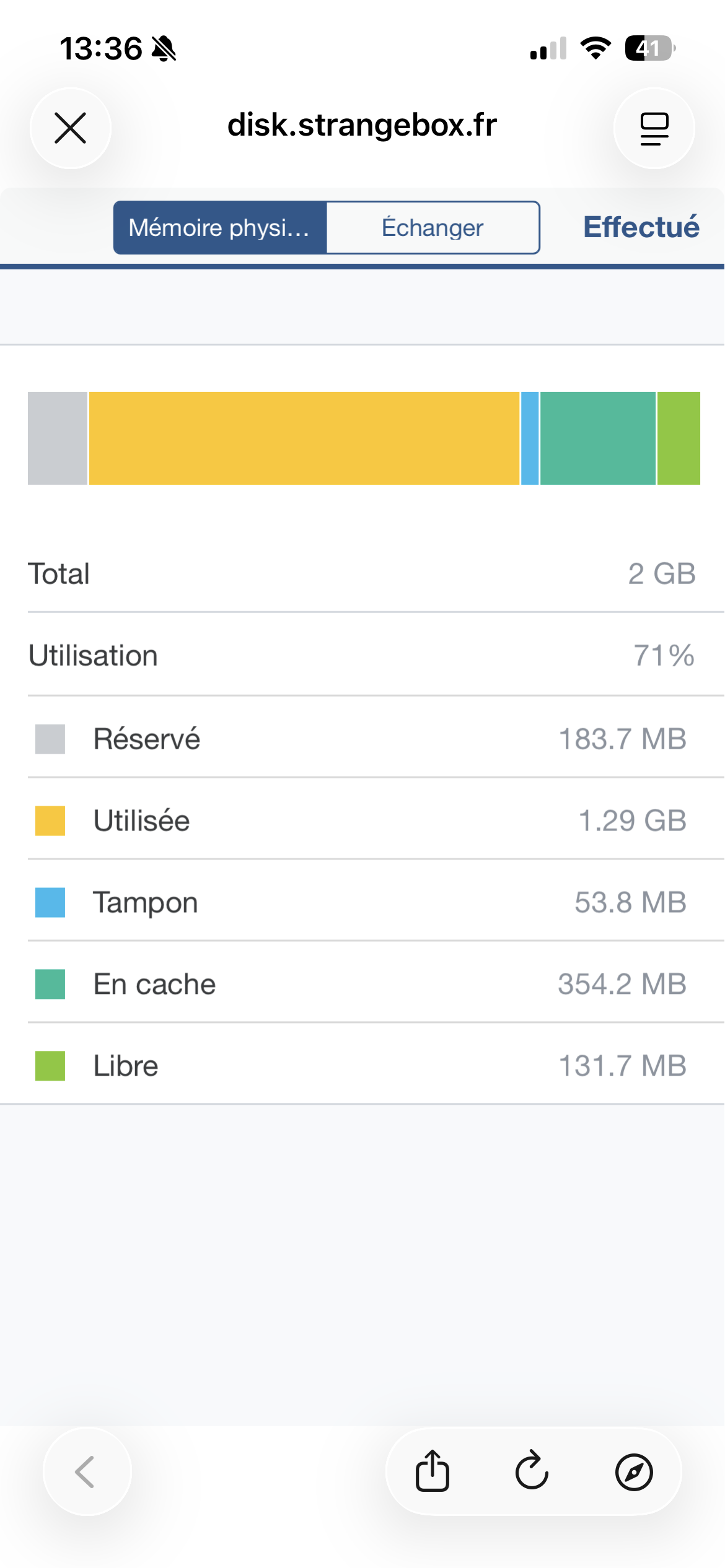
Task: Click the blue Tampon legend swatch
Action: click(50, 902)
